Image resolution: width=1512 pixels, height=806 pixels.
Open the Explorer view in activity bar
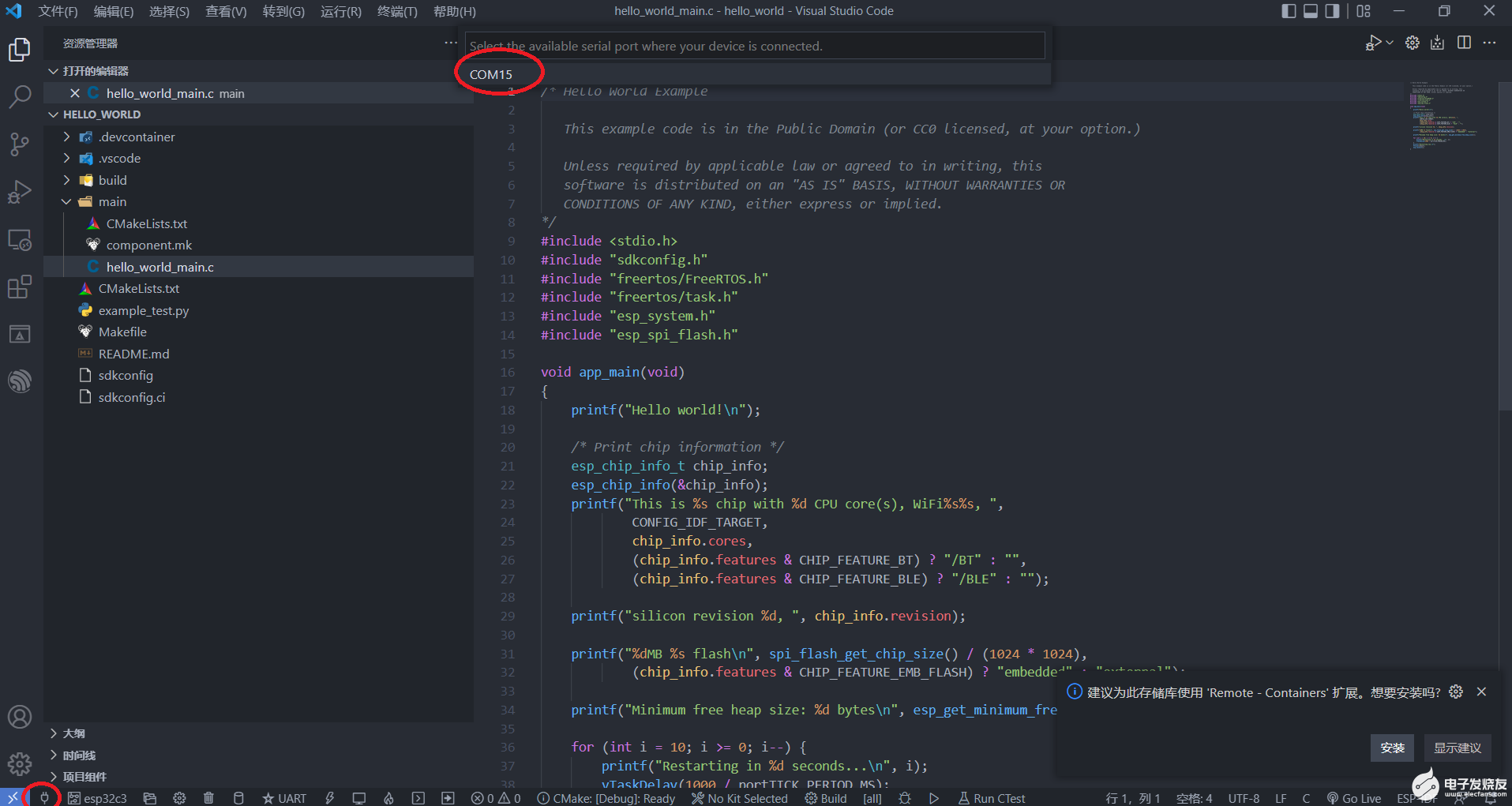(x=19, y=50)
